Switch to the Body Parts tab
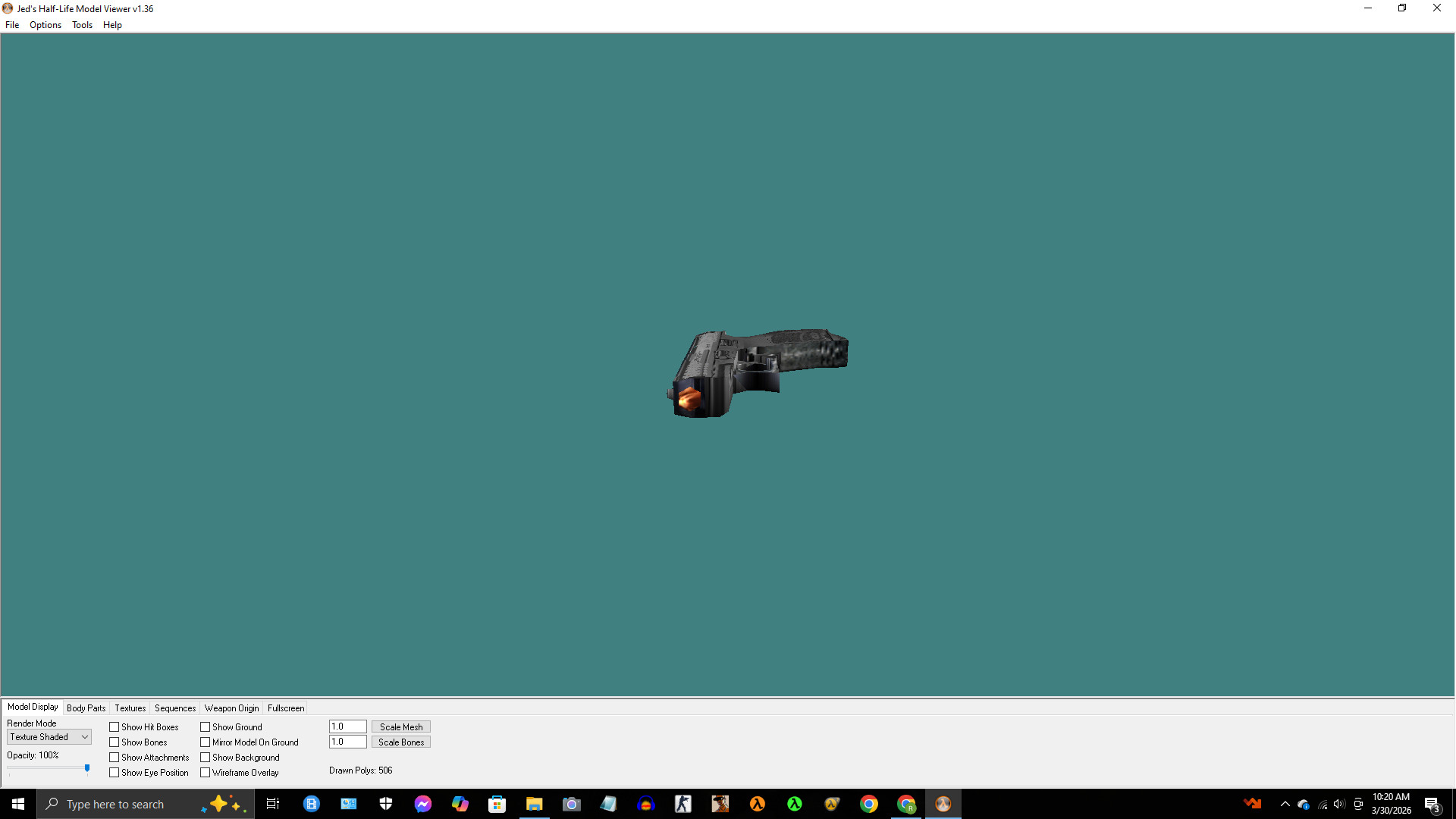This screenshot has height=819, width=1456. tap(86, 708)
